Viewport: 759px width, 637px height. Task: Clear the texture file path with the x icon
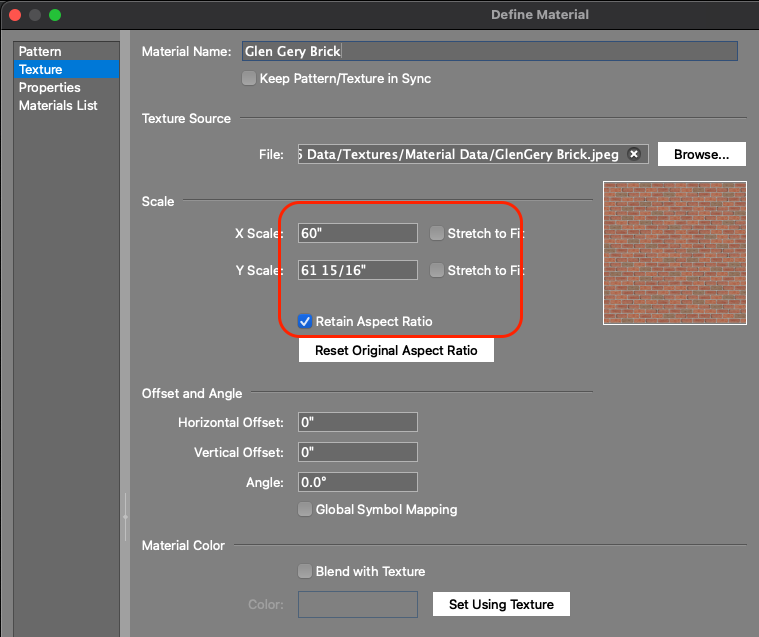[634, 154]
